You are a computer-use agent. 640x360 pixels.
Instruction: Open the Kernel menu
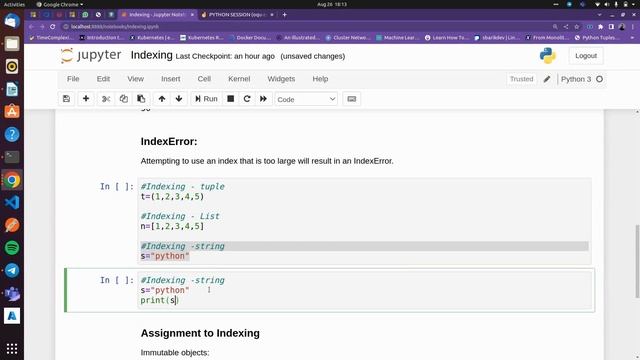[239, 79]
